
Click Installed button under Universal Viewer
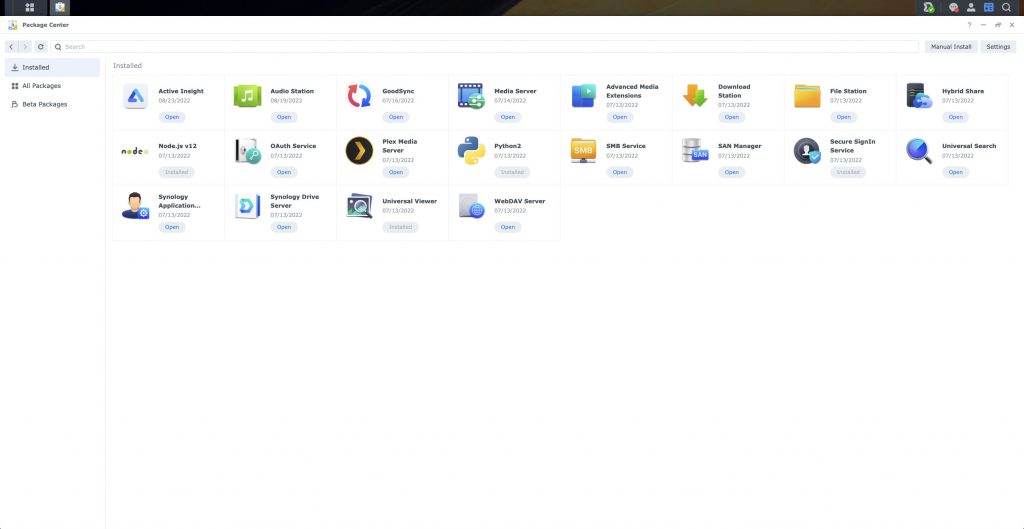(400, 227)
